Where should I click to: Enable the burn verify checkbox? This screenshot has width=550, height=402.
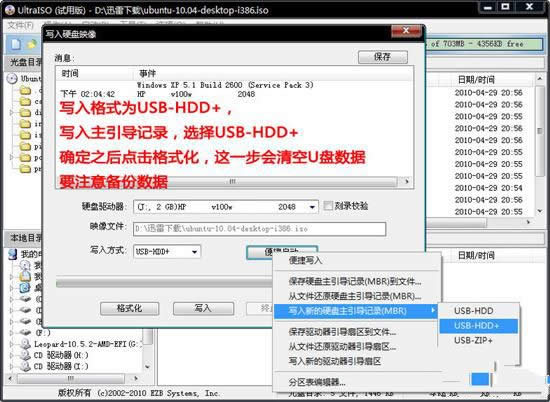pos(328,206)
